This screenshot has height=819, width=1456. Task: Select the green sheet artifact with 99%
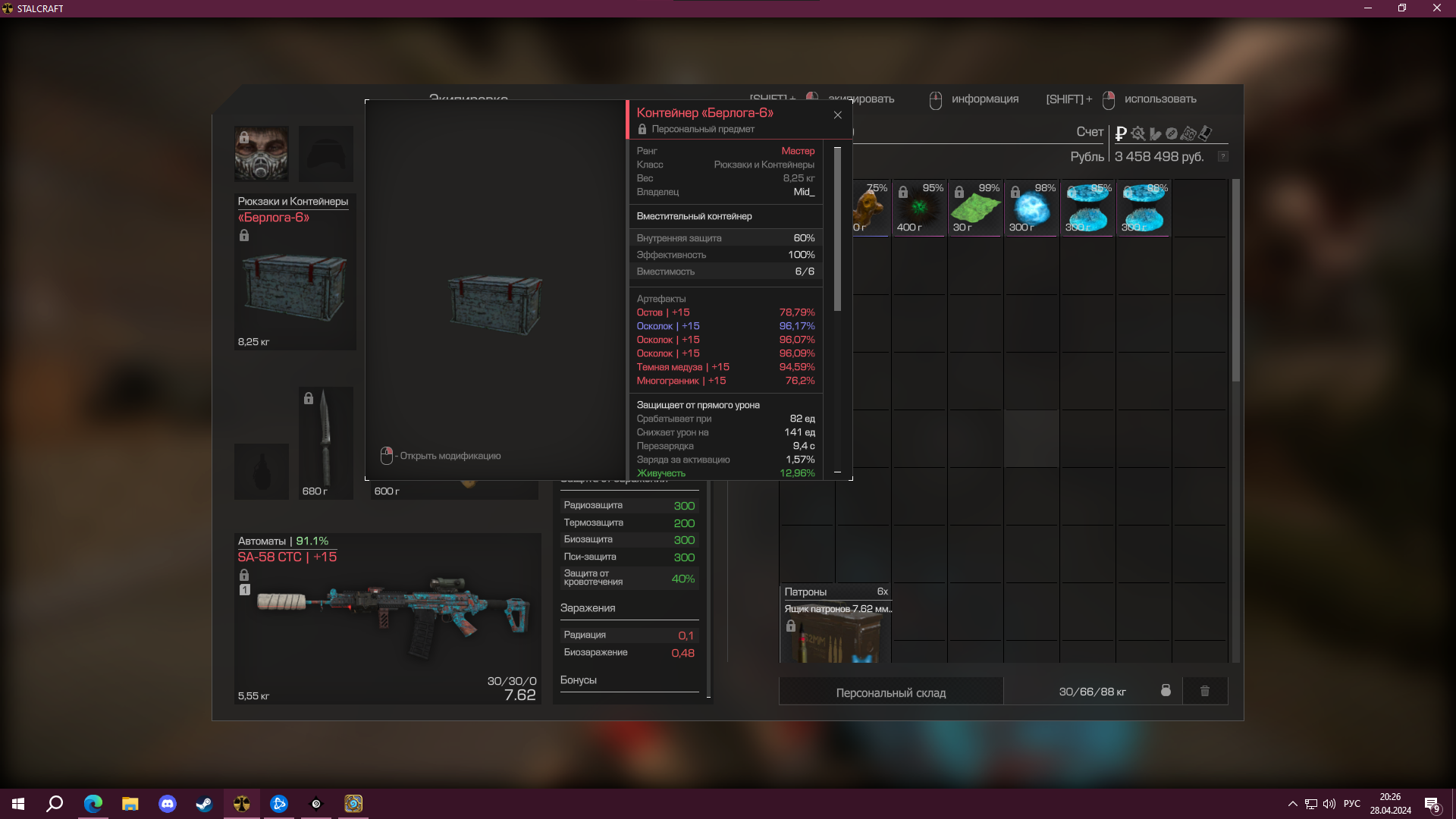975,209
